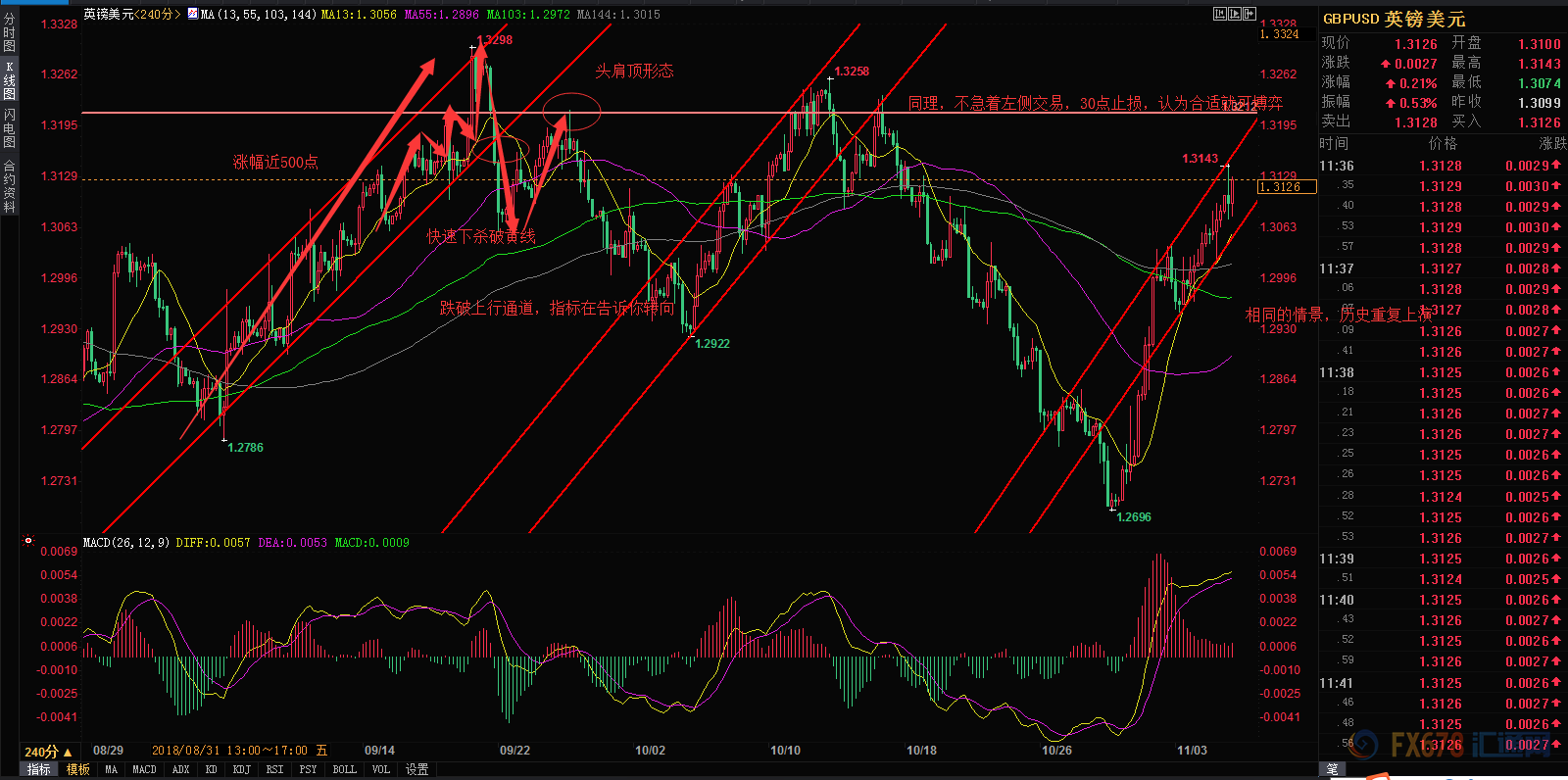Screen dimensions: 1568x780
Task: Click the 现价 value 1.3126
Action: coord(1415,44)
